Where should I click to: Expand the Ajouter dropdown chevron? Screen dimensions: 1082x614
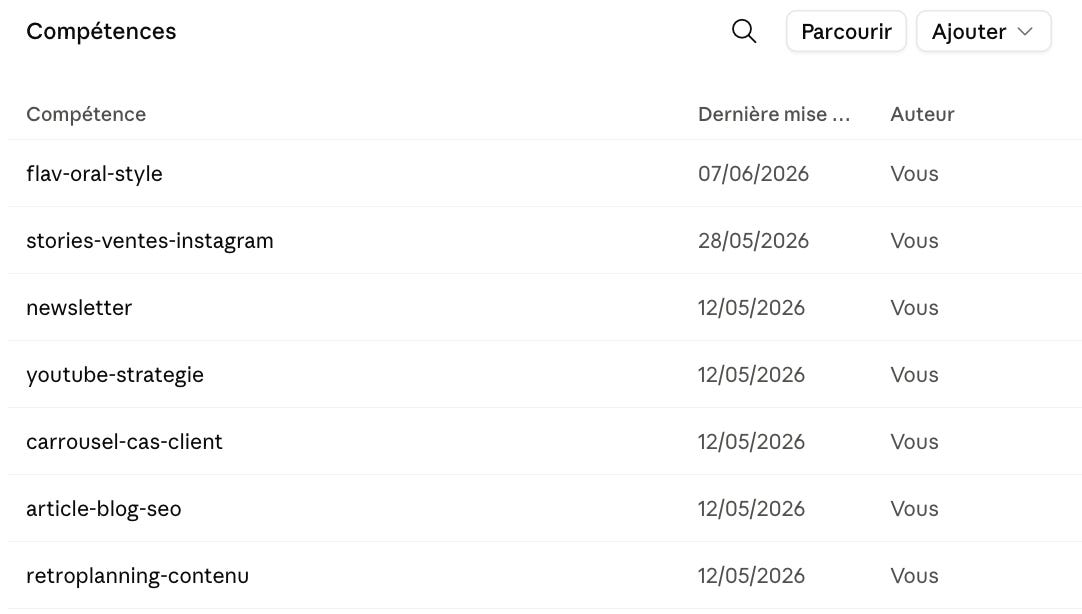pyautogui.click(x=1025, y=31)
